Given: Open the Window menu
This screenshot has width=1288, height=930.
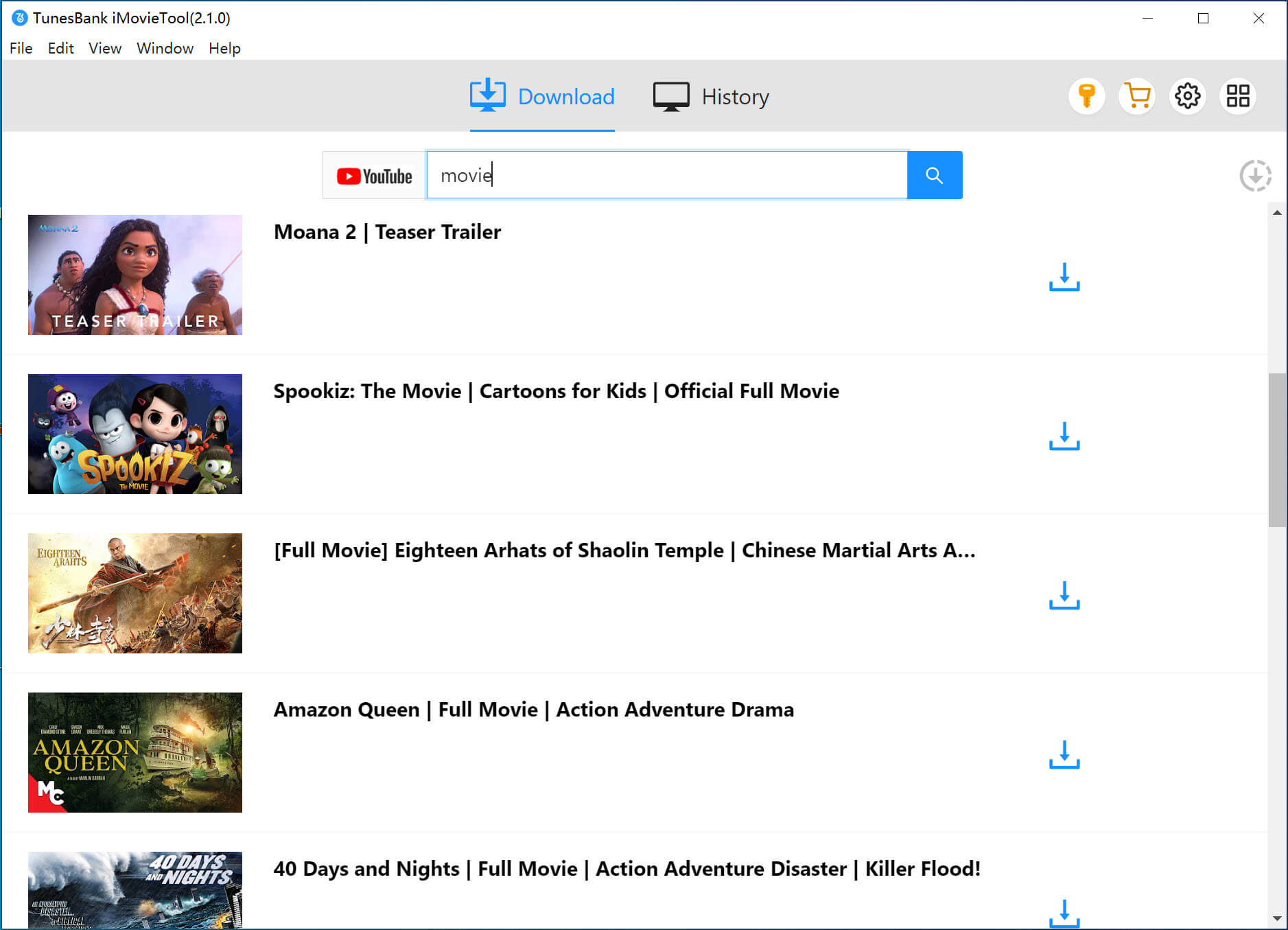Looking at the screenshot, I should pyautogui.click(x=165, y=48).
